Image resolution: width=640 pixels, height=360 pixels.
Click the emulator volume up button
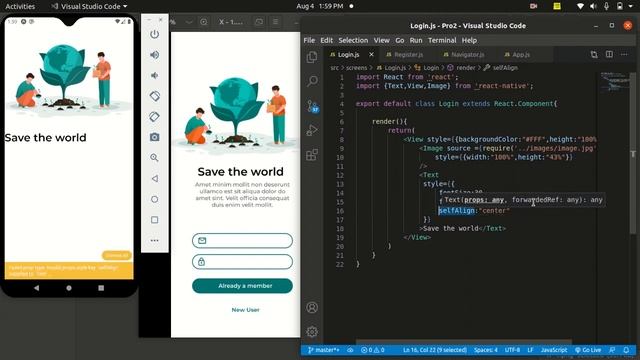pyautogui.click(x=154, y=55)
